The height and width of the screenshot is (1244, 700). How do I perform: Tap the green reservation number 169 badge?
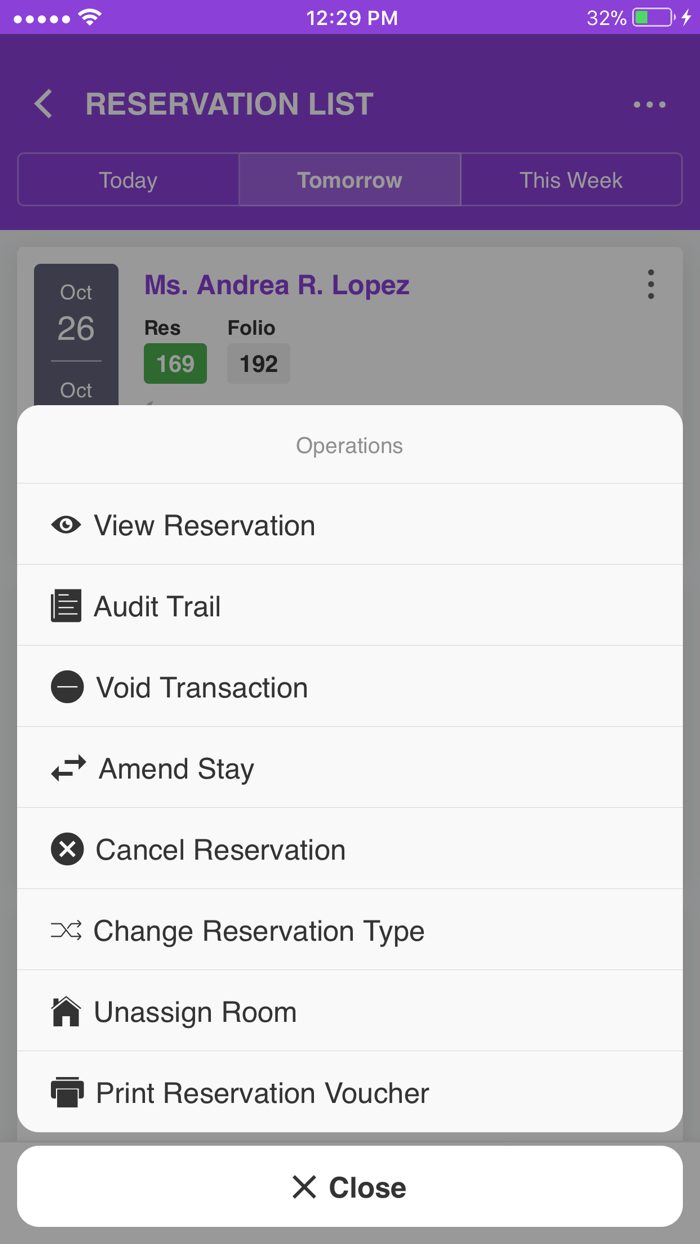pos(175,363)
